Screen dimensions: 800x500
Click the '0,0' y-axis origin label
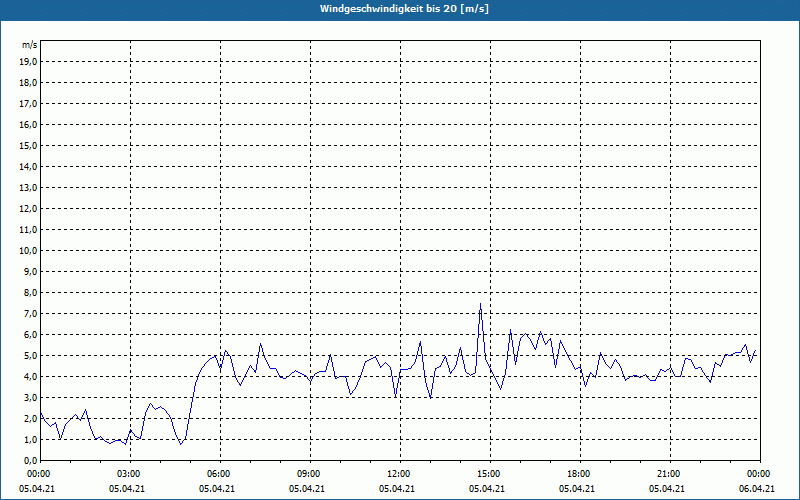[x=30, y=461]
